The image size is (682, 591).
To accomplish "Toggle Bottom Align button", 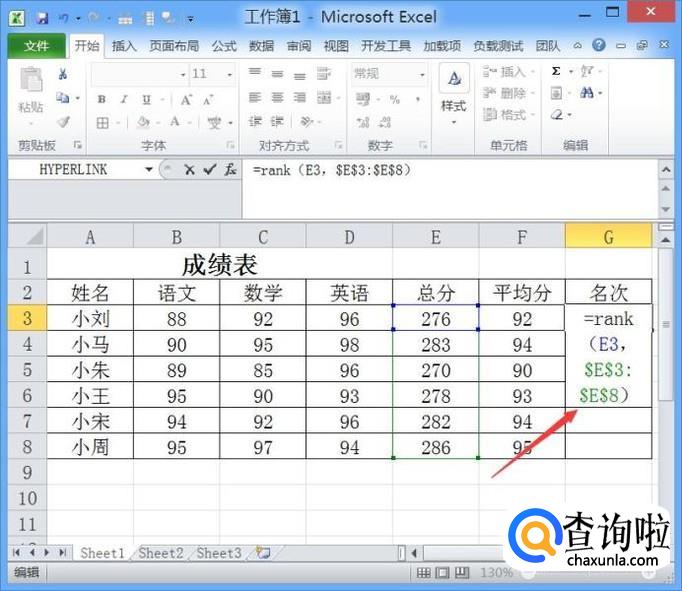I will [x=300, y=76].
